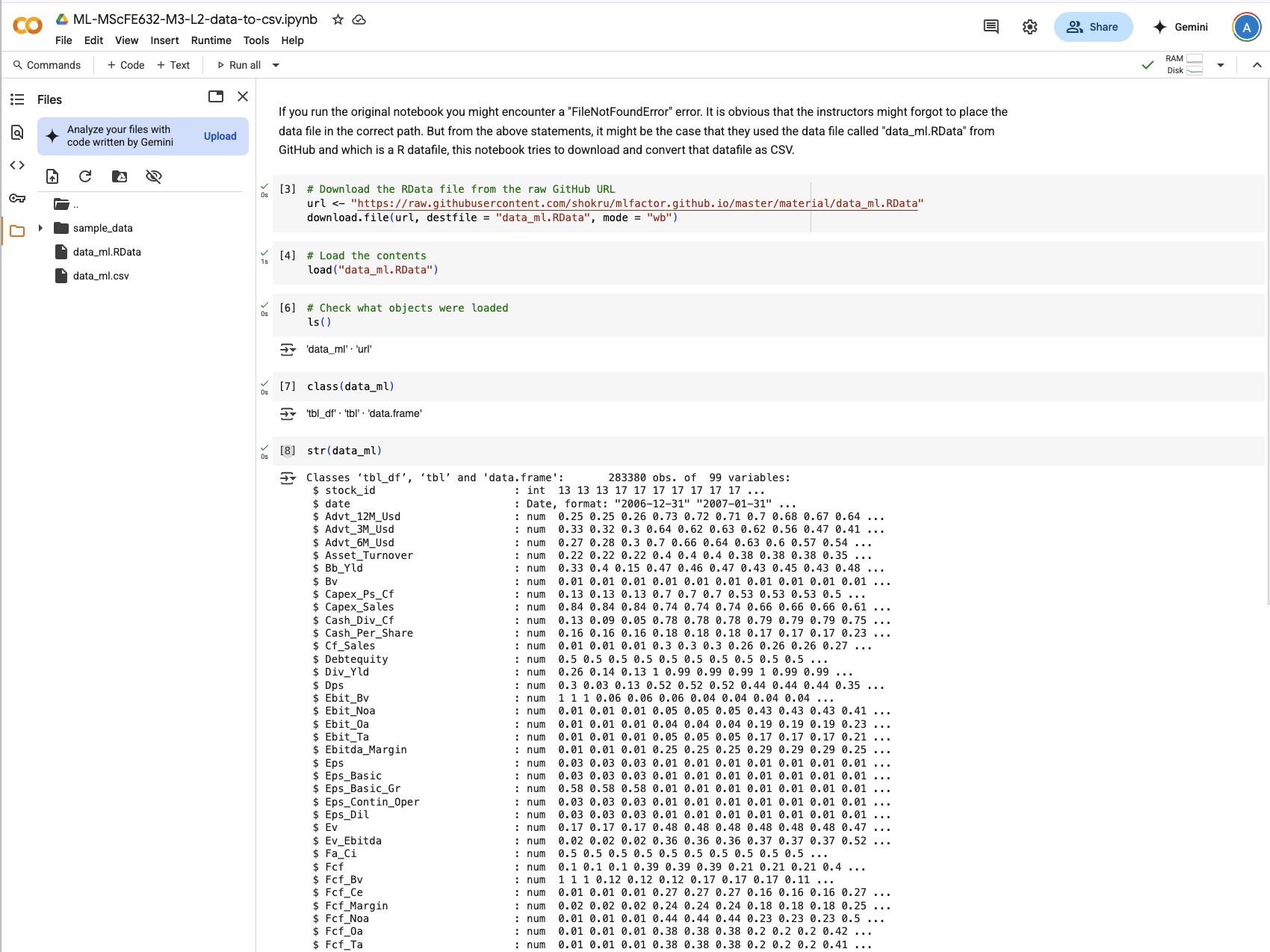Go to the parent folder entry
The image size is (1270, 952).
66,204
